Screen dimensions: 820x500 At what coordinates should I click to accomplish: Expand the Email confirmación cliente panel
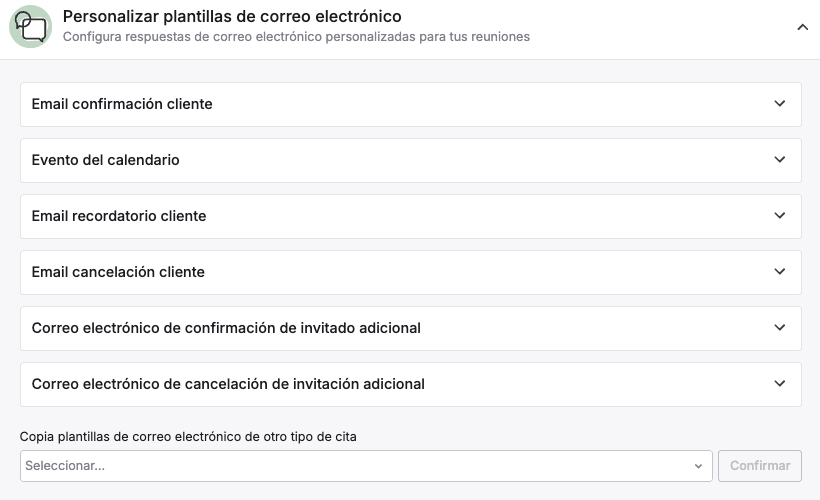tap(411, 104)
